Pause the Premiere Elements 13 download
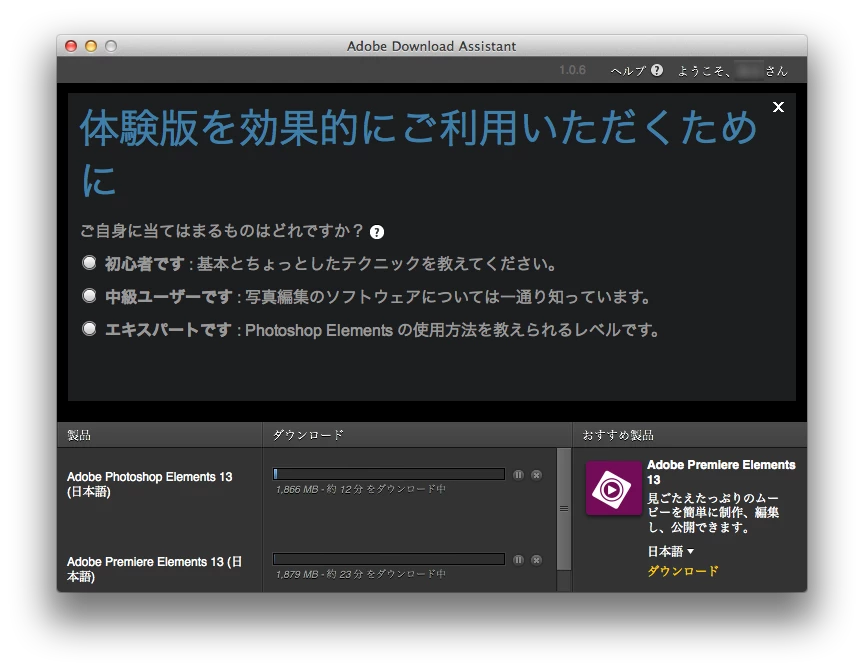864x671 pixels. (519, 560)
